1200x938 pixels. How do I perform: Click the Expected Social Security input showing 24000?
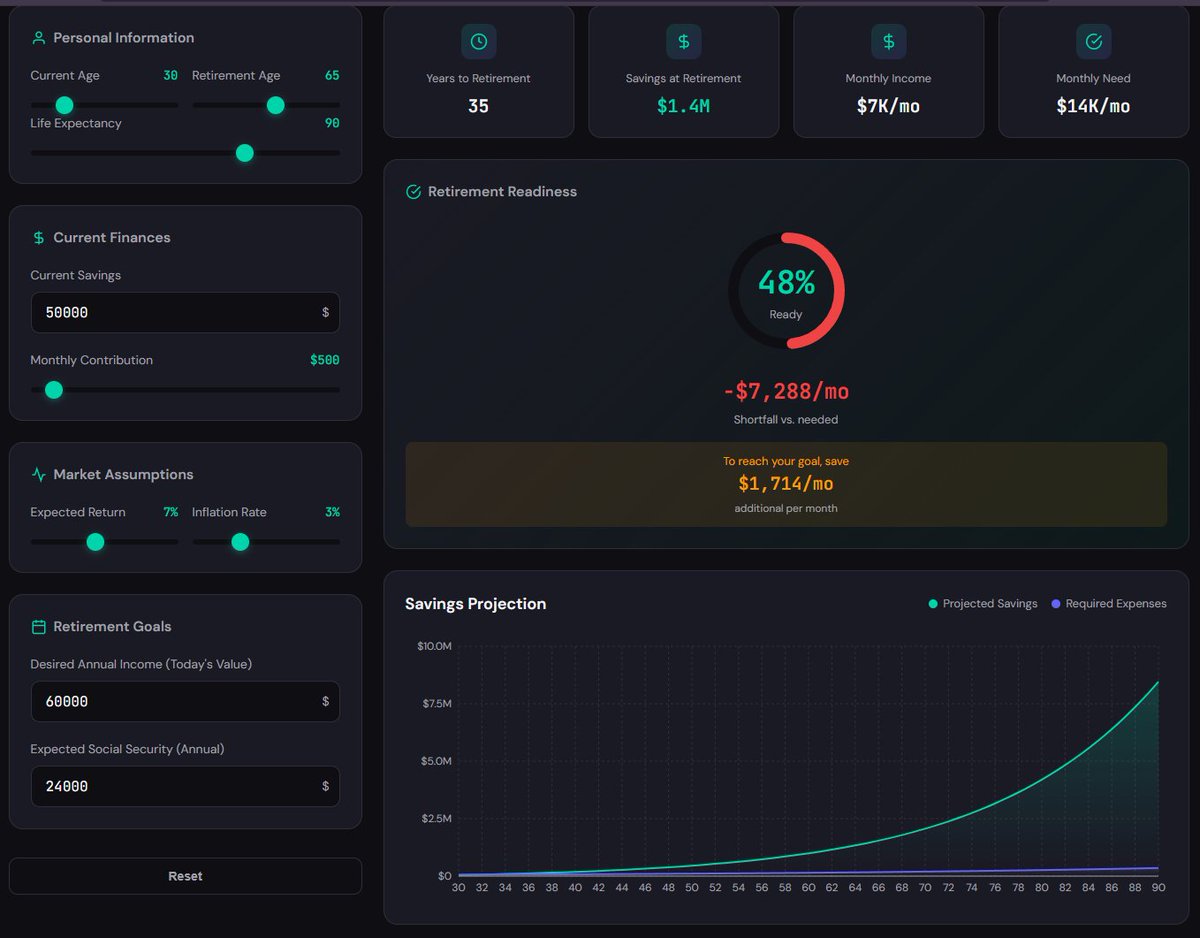pyautogui.click(x=185, y=787)
